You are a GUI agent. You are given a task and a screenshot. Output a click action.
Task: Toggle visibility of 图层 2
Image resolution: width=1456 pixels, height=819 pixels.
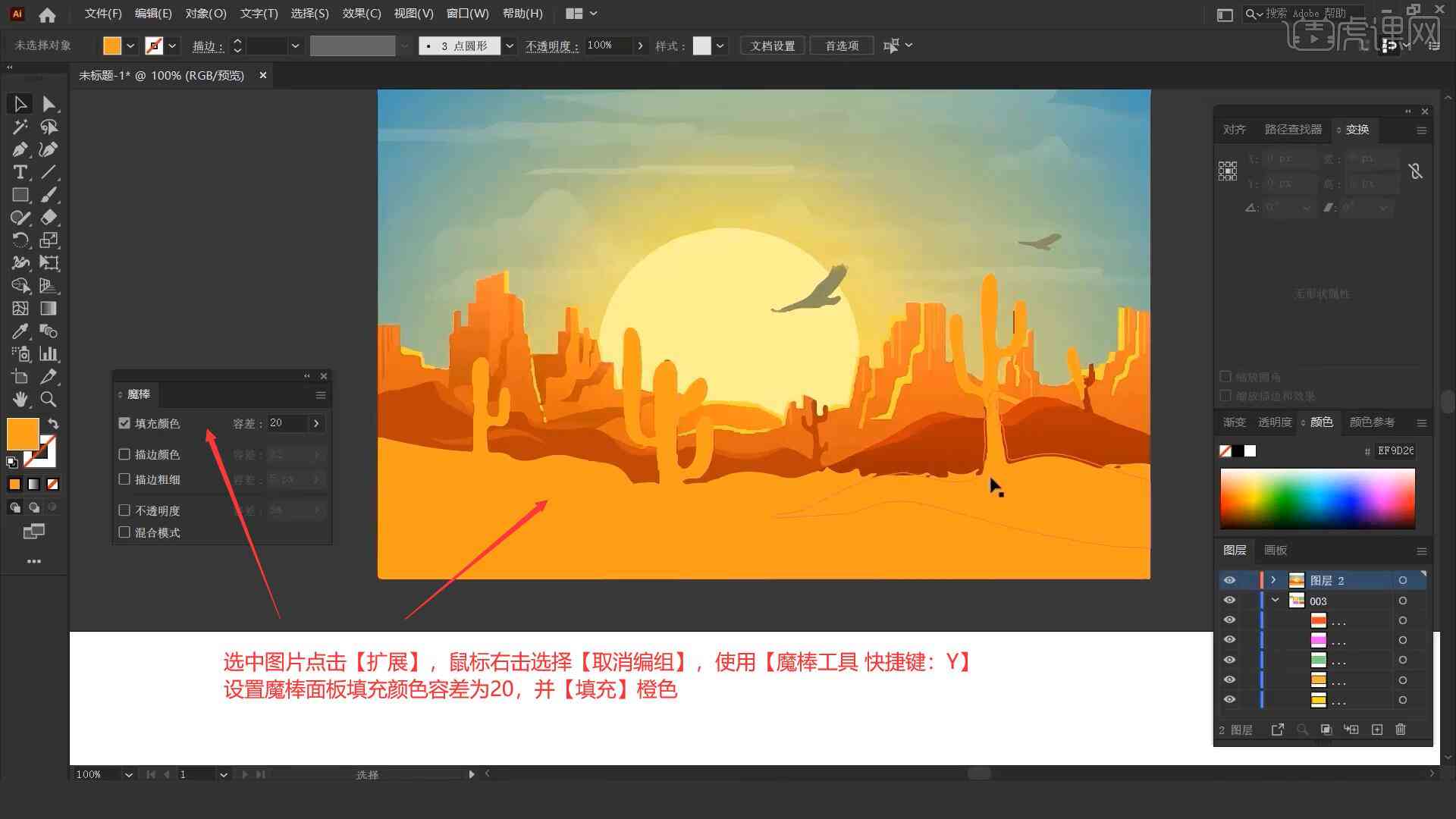(x=1229, y=580)
